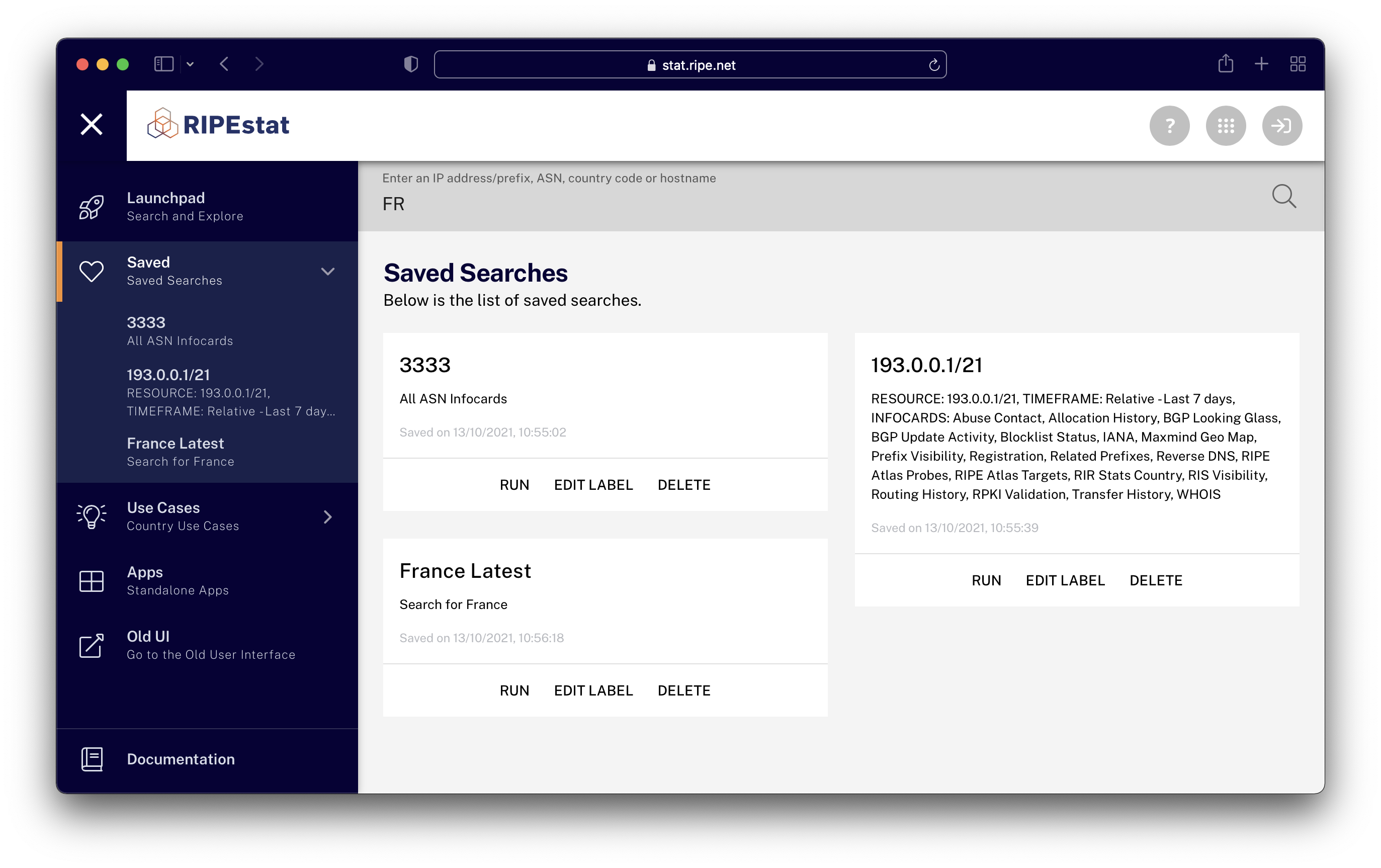Delete the France Latest saved search
Viewport: 1381px width, 868px height.
(683, 690)
